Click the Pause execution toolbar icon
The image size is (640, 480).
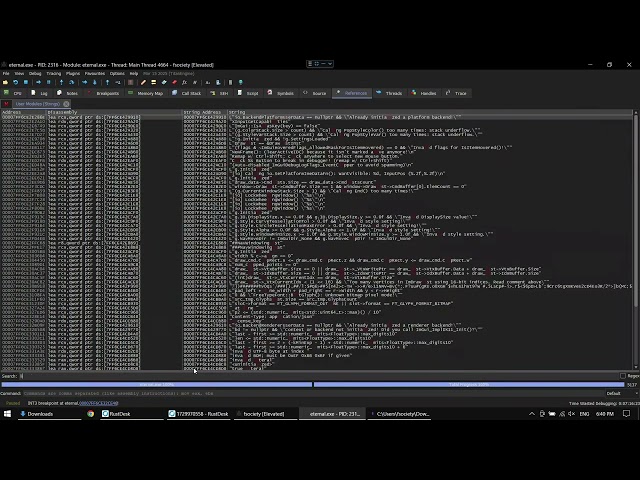[x=49, y=82]
